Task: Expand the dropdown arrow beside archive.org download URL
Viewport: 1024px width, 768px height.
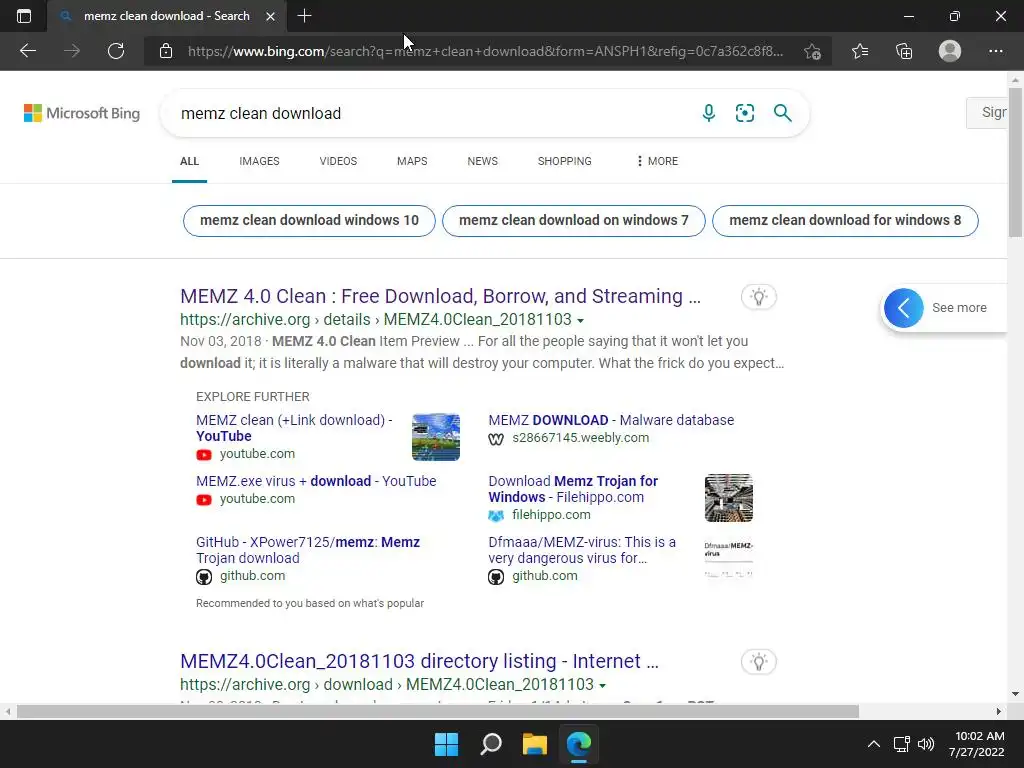Action: [602, 685]
